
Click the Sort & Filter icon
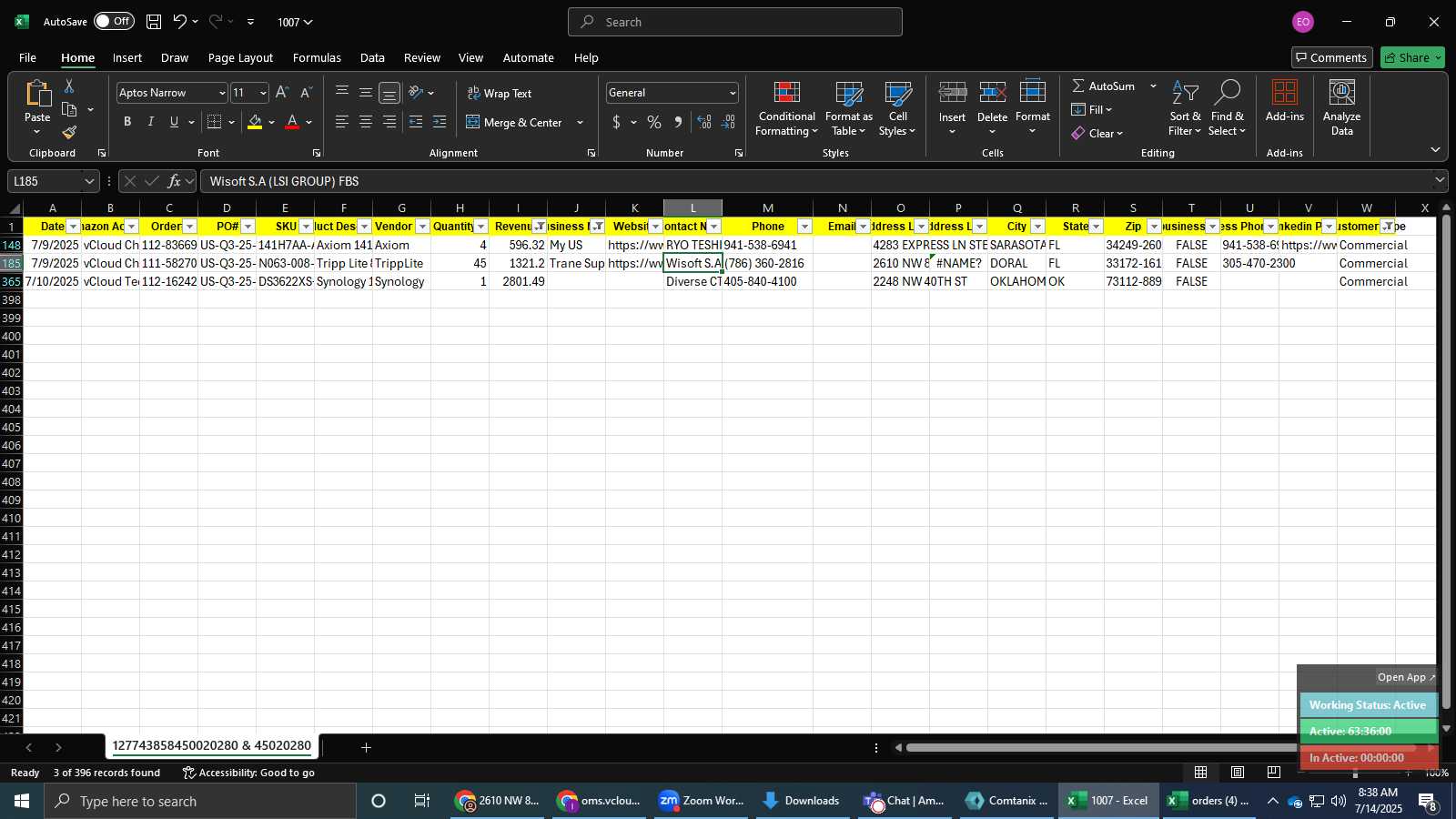coord(1185,93)
